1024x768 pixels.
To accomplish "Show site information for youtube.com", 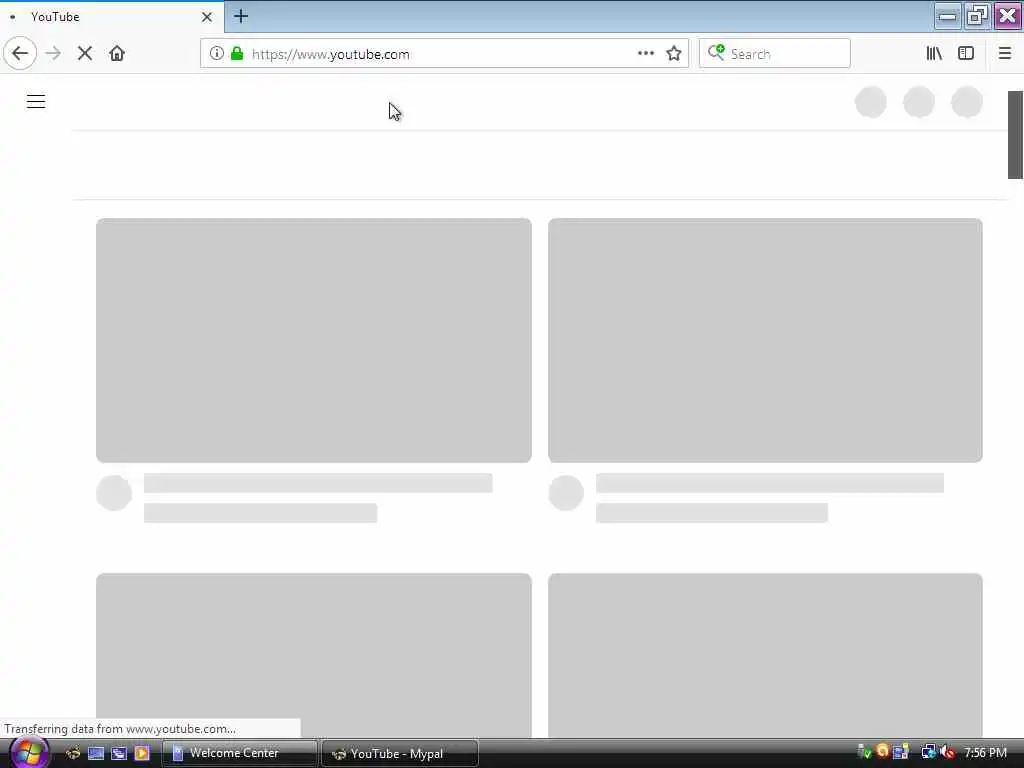I will pyautogui.click(x=217, y=54).
